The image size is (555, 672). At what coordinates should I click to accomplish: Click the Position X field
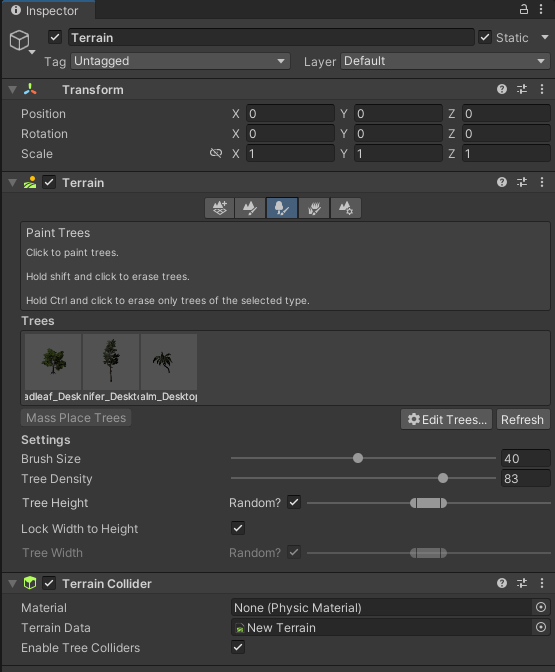tap(290, 114)
